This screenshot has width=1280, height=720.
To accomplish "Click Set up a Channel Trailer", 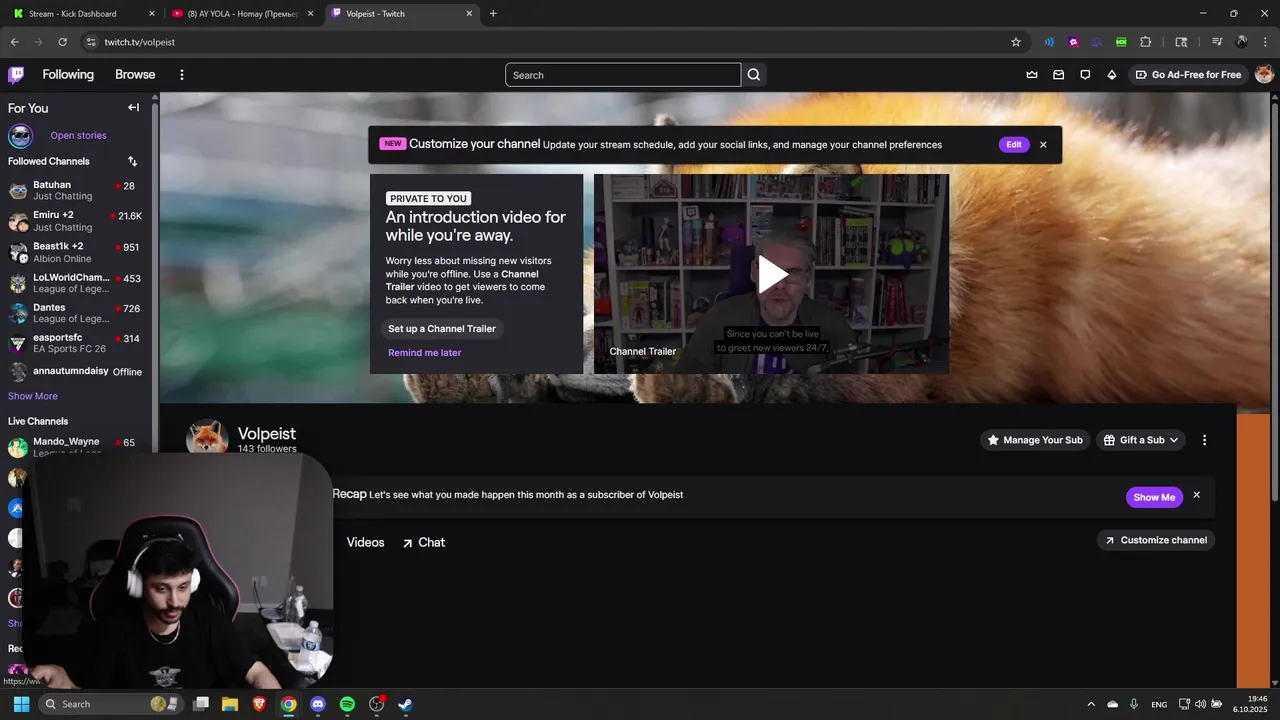I will (x=442, y=329).
